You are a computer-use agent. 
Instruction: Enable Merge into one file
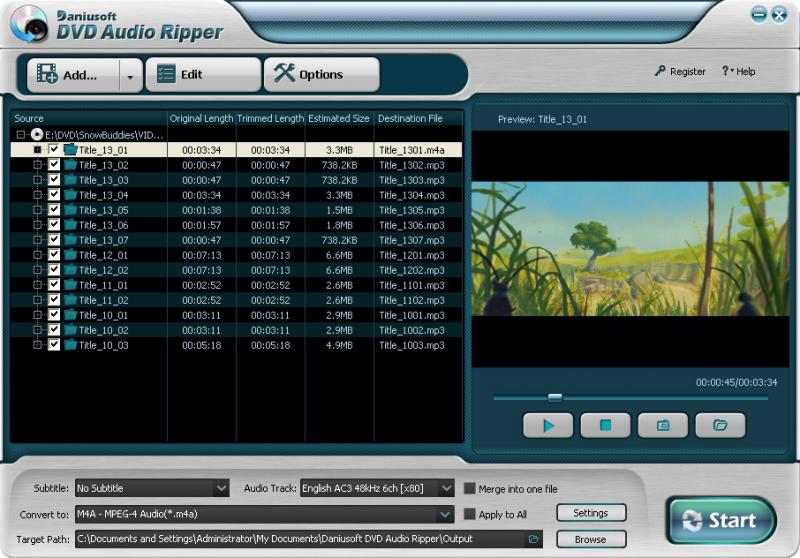click(470, 489)
